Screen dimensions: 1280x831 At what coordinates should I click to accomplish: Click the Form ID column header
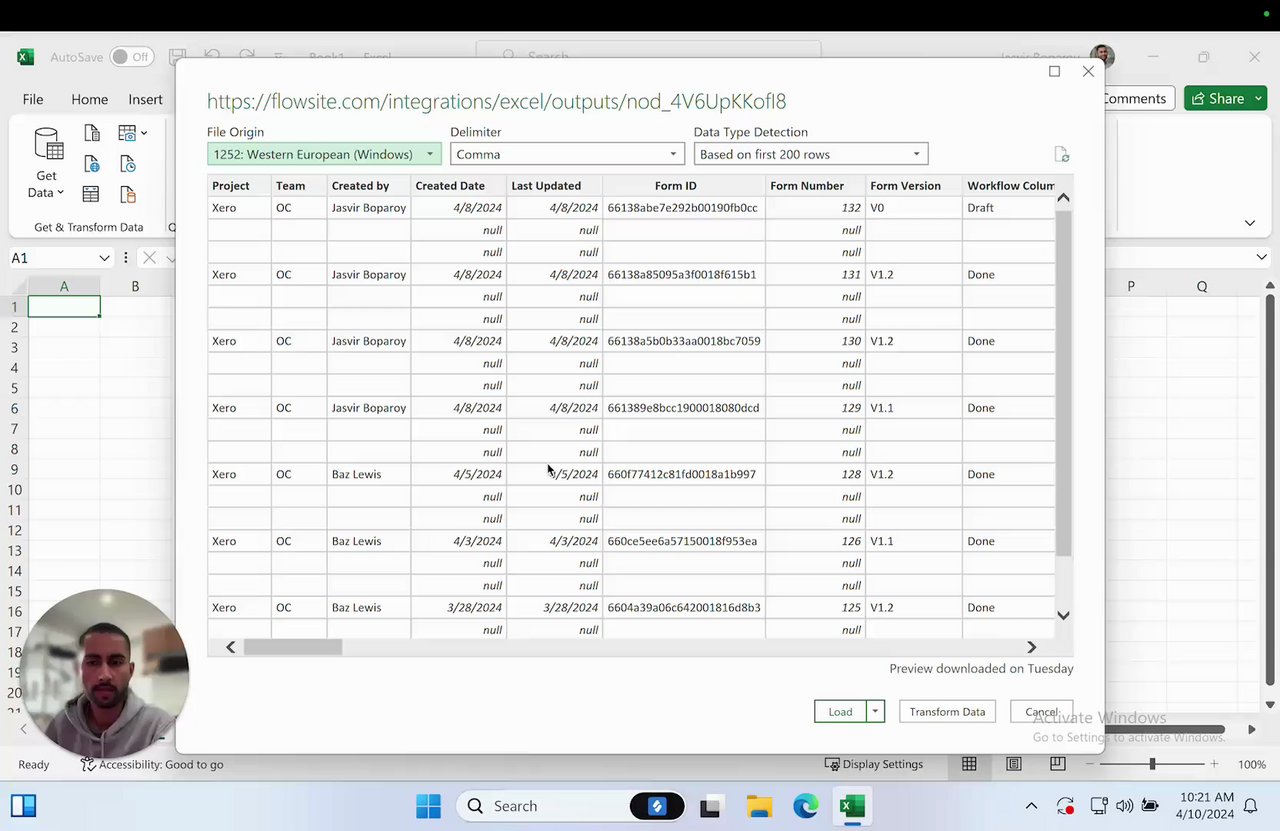click(x=684, y=186)
